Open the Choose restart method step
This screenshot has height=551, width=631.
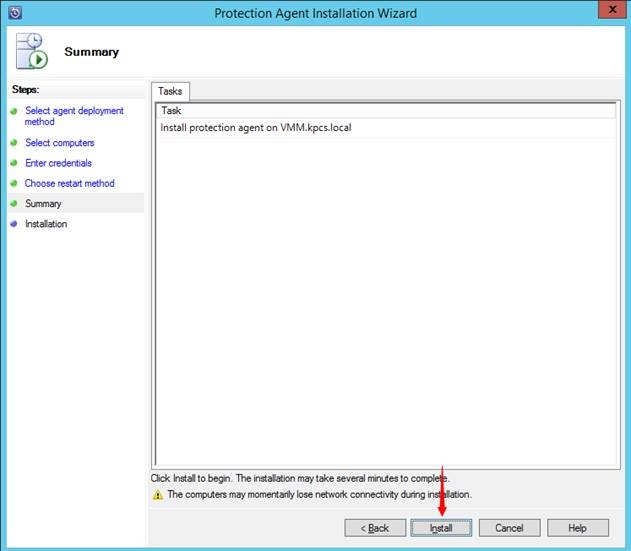[69, 183]
